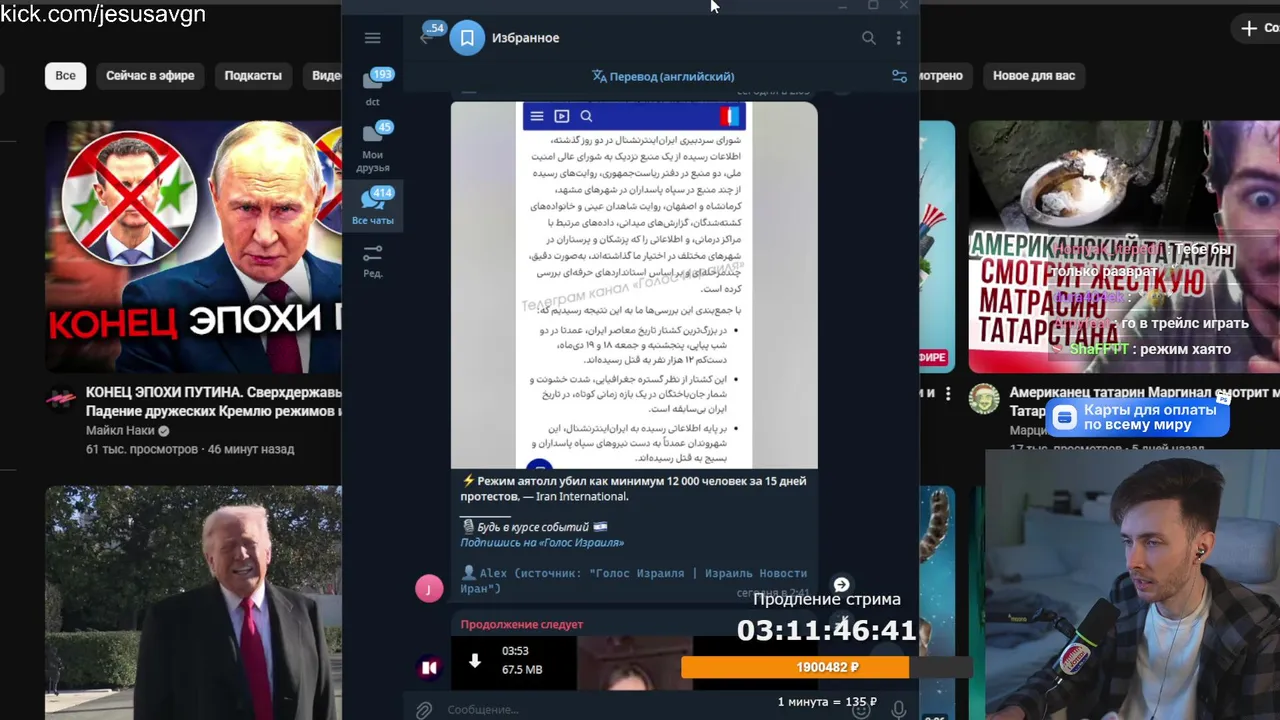Select the Новое для вас YouTube chip
Viewport: 1280px width, 720px height.
tap(1034, 76)
